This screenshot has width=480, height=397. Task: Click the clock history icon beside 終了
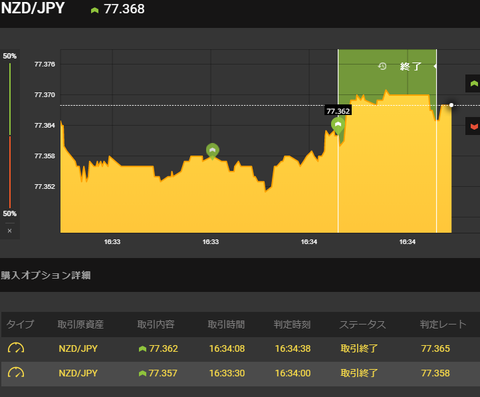pos(382,66)
